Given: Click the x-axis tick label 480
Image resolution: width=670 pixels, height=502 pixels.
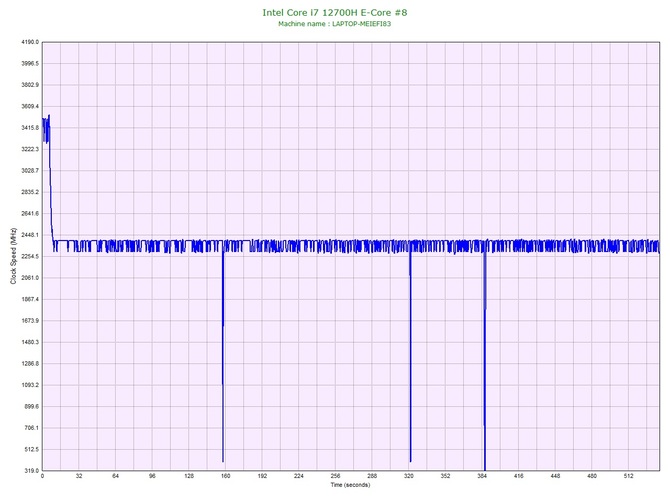Looking at the screenshot, I should (592, 476).
